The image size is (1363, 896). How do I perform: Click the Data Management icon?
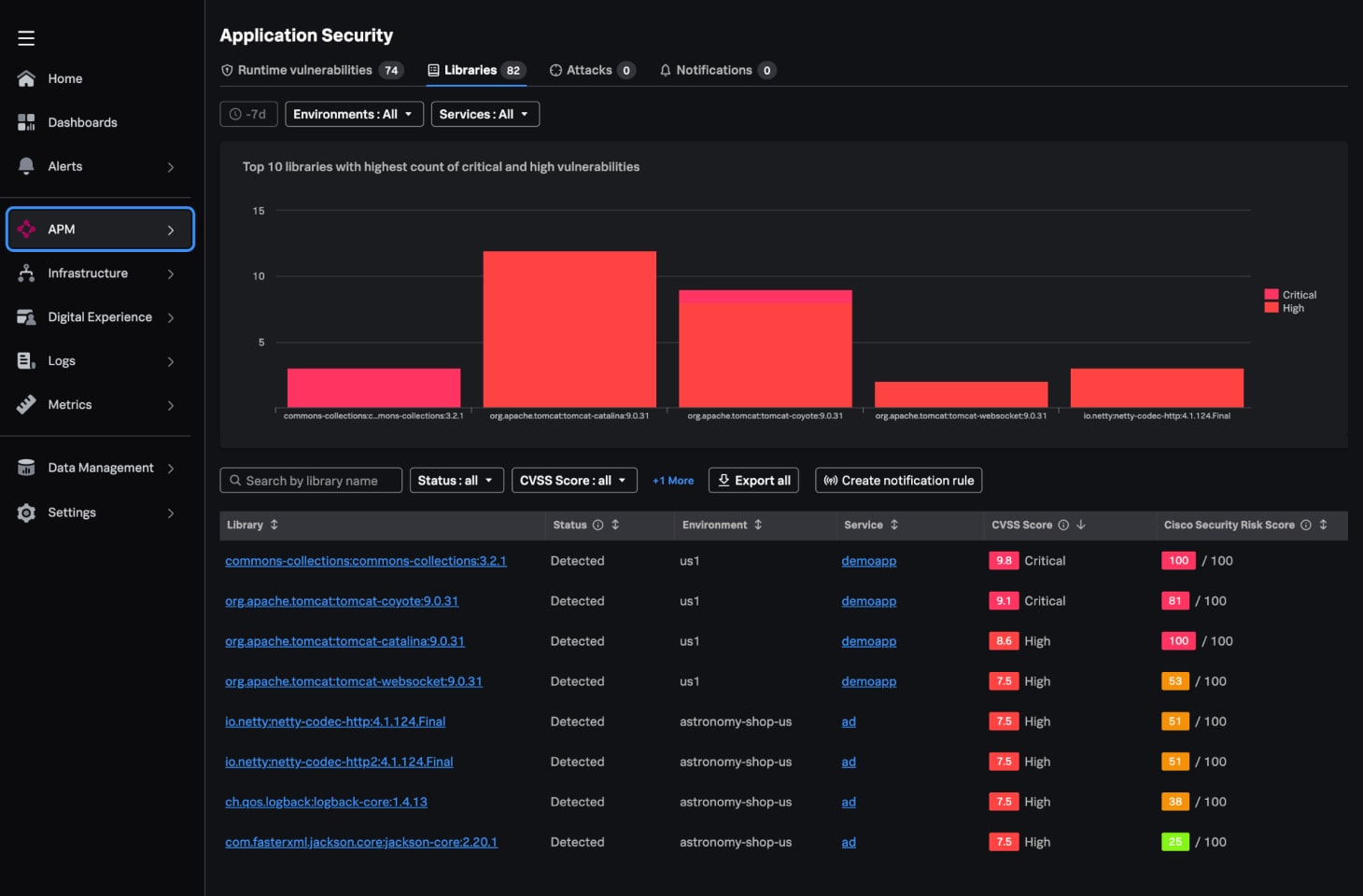tap(26, 468)
